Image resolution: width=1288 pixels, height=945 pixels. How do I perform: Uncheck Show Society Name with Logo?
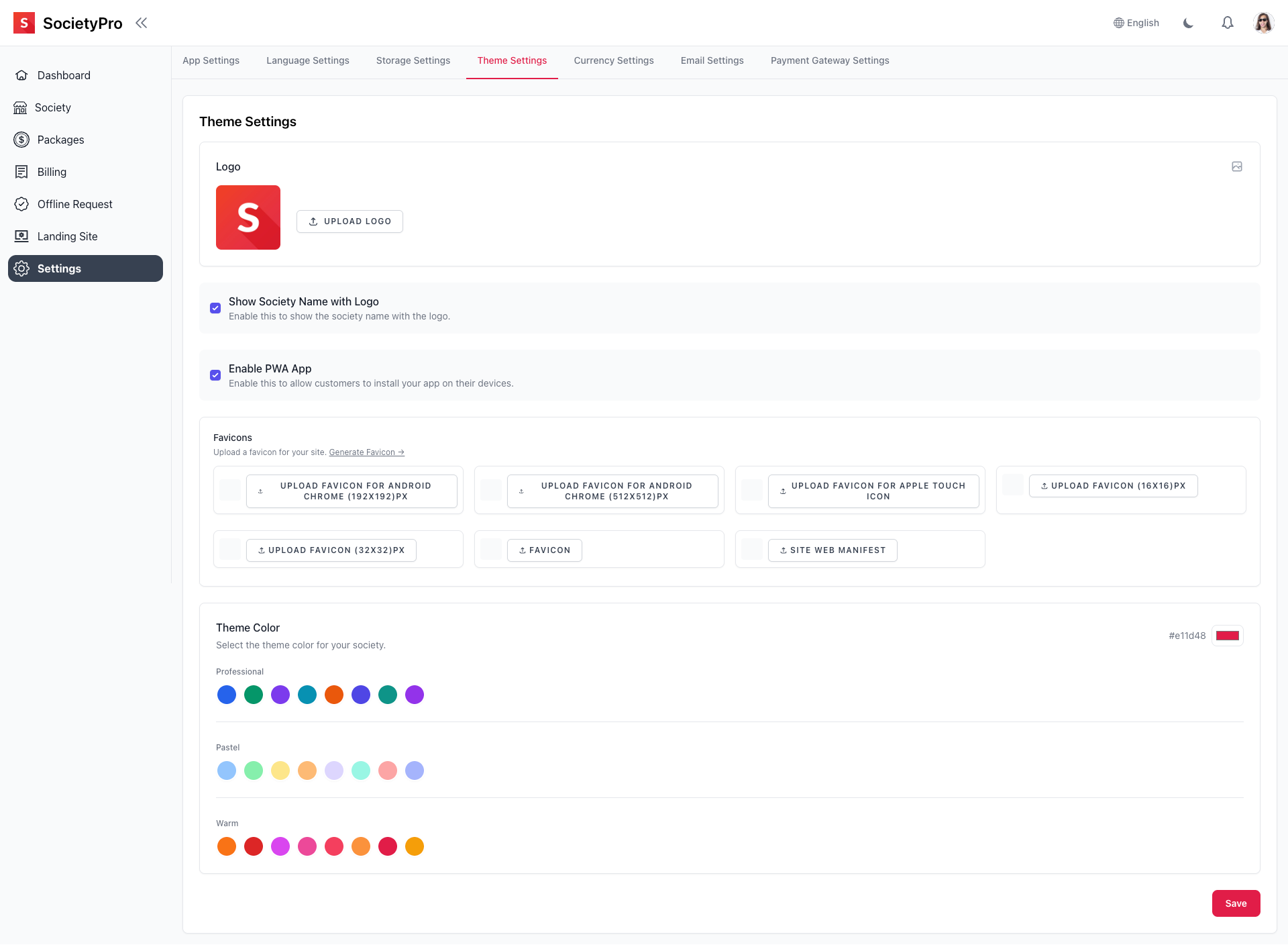click(x=215, y=308)
